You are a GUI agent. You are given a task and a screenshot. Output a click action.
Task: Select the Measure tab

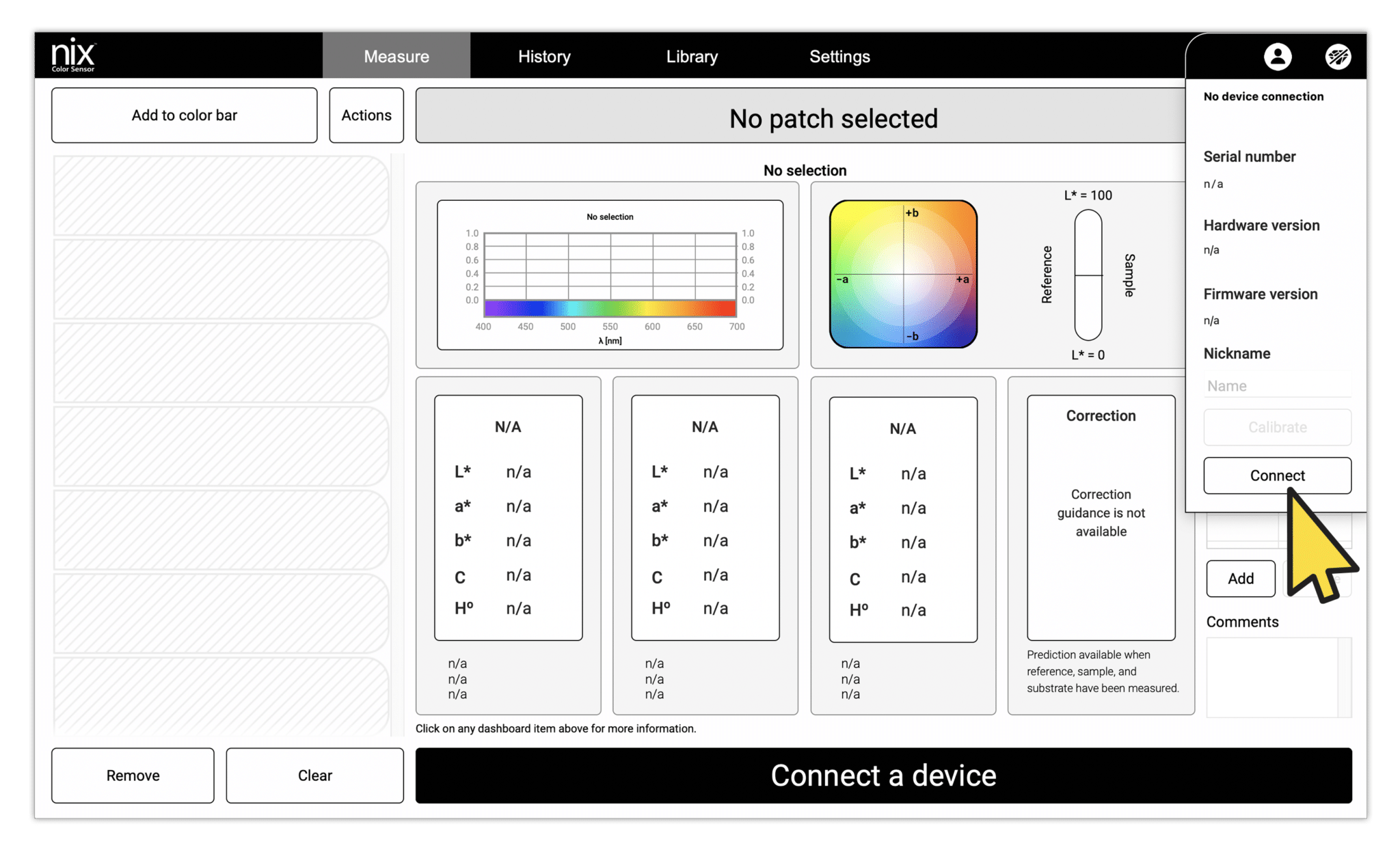click(395, 56)
